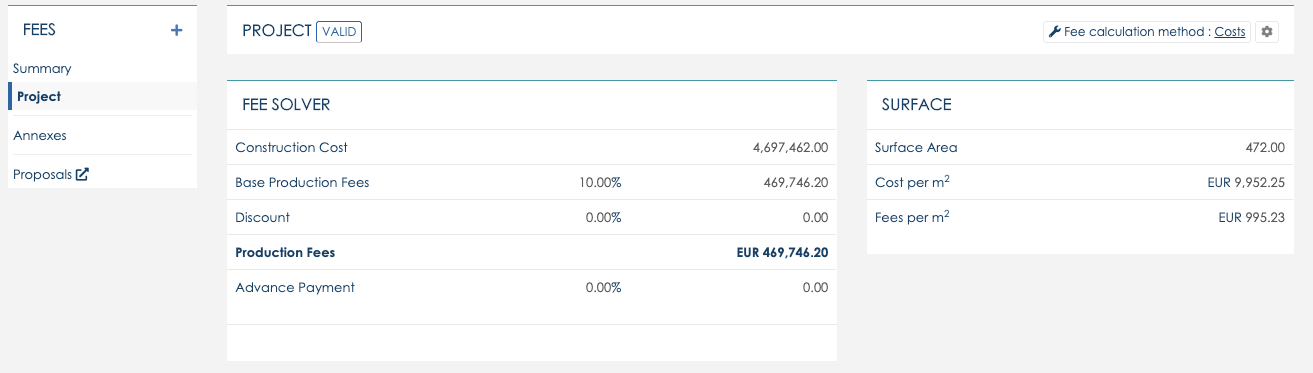Click the VALID status badge
This screenshot has height=373, width=1313.
coord(339,32)
